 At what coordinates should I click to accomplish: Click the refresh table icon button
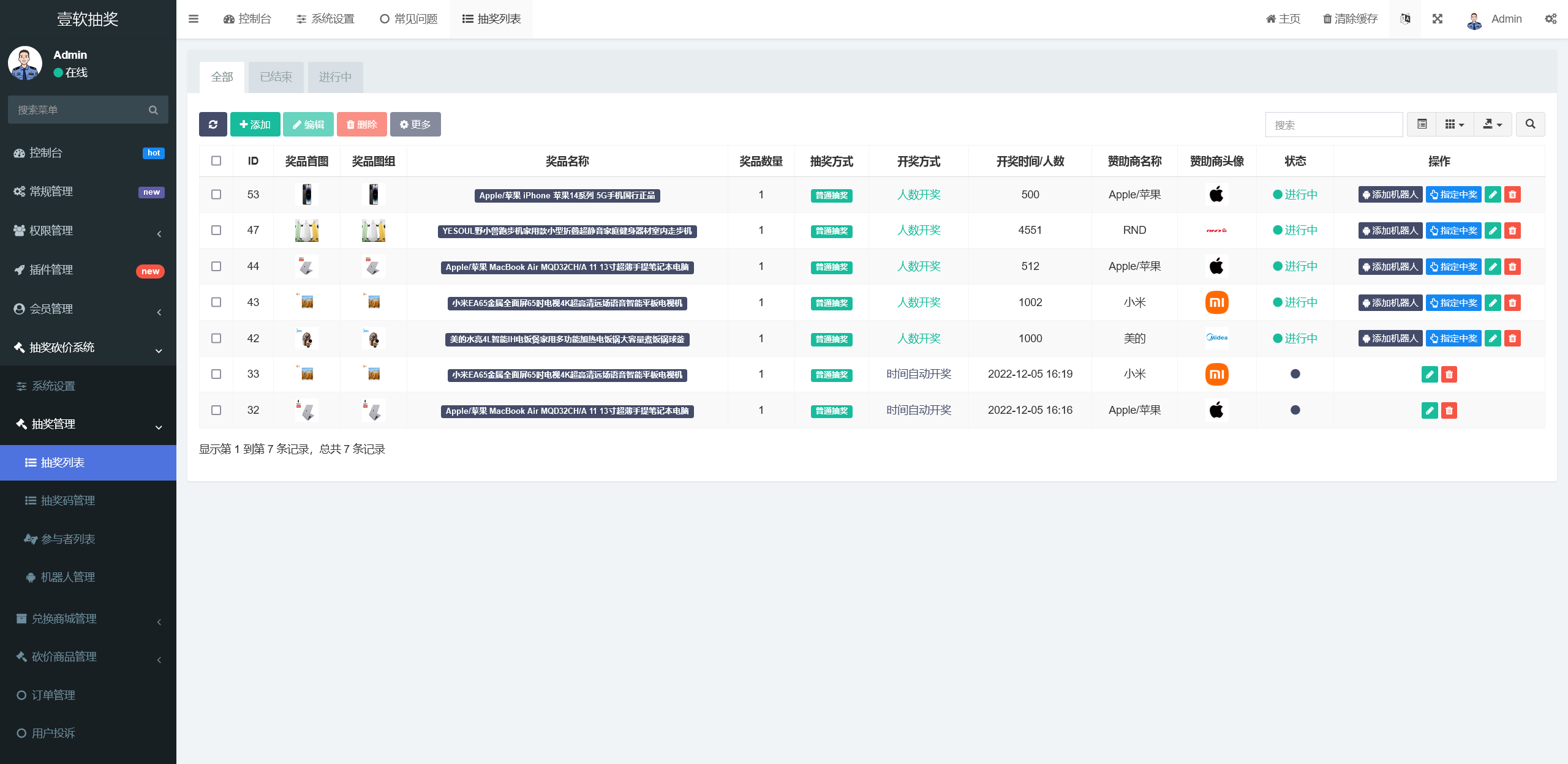[x=213, y=124]
